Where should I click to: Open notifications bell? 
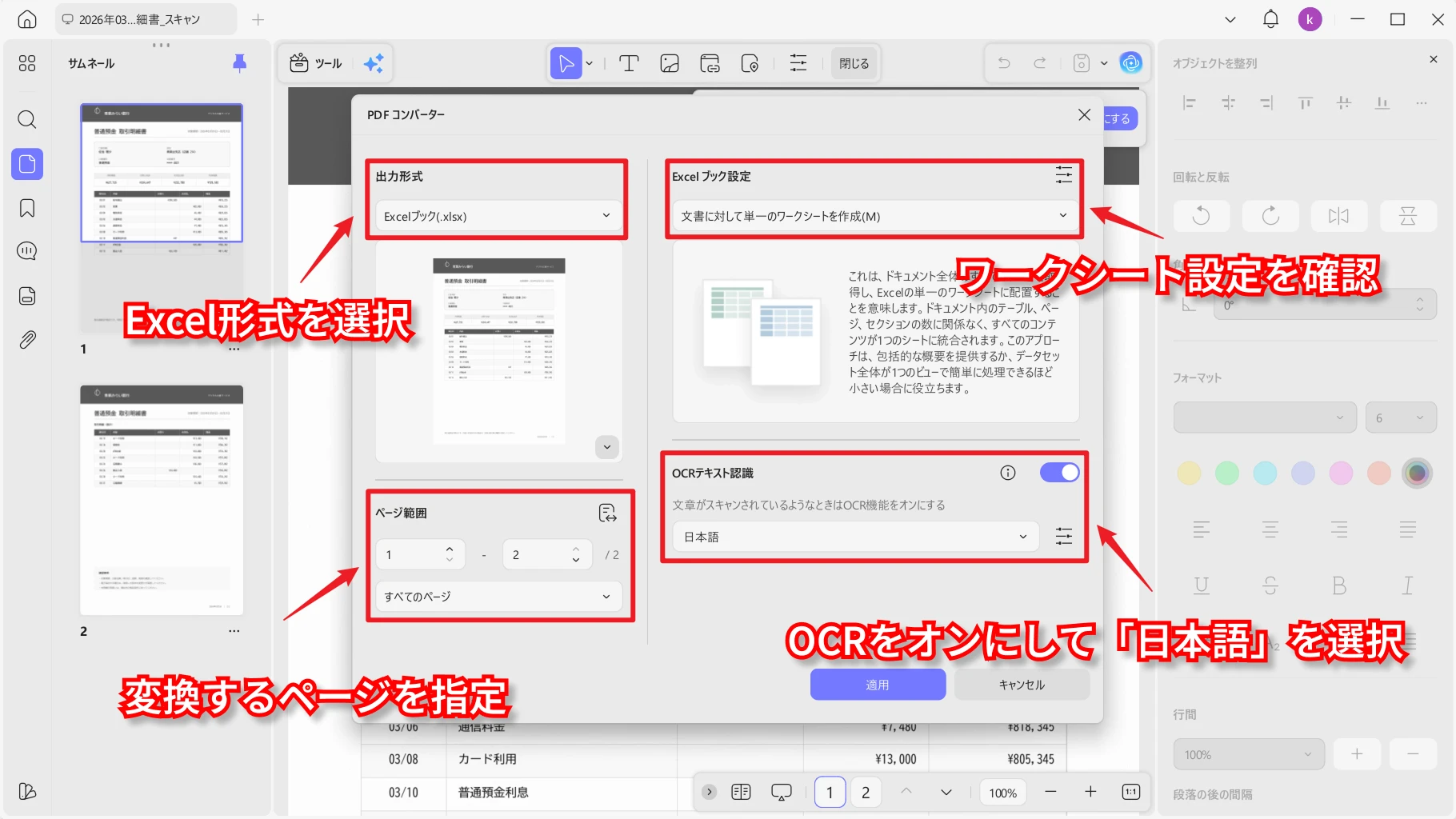1270,19
